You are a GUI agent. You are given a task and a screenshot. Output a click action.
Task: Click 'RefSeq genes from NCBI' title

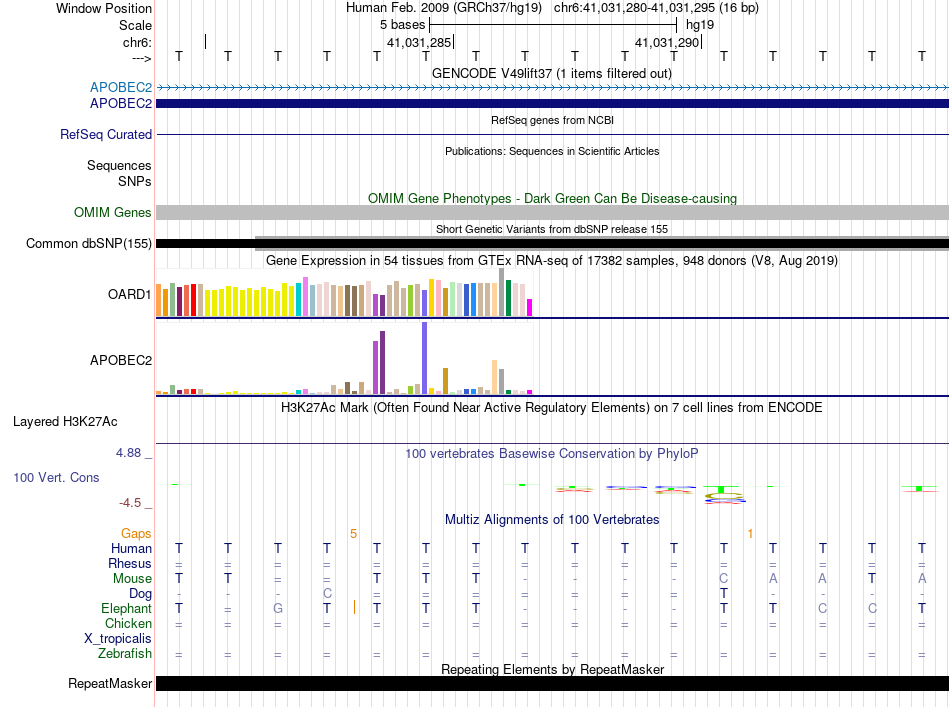click(x=552, y=120)
